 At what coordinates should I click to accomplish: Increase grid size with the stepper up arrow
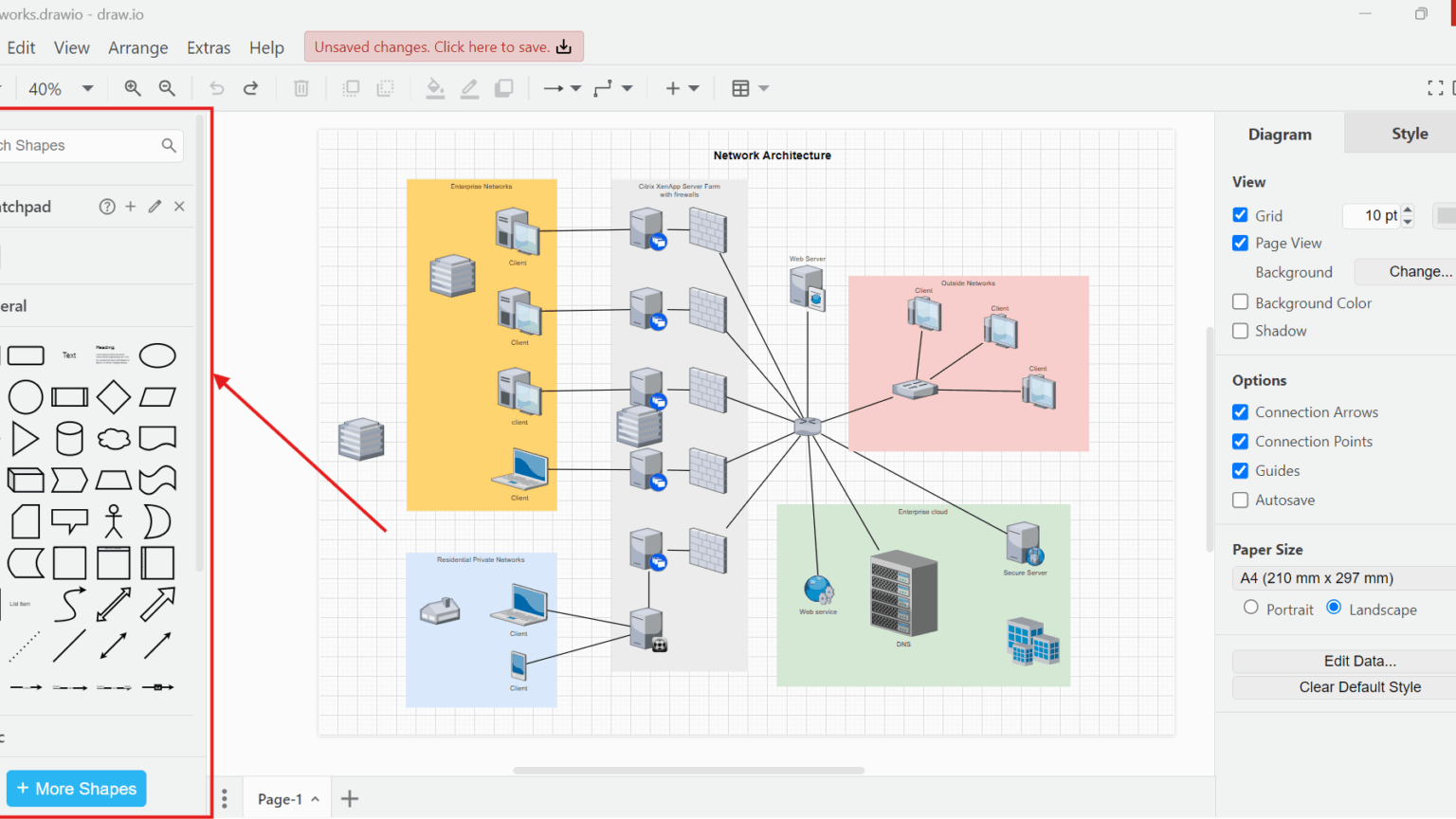pyautogui.click(x=1408, y=209)
